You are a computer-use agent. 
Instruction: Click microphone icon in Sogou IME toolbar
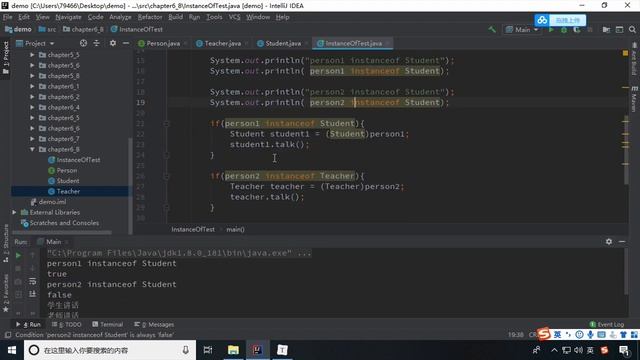pyautogui.click(x=590, y=335)
